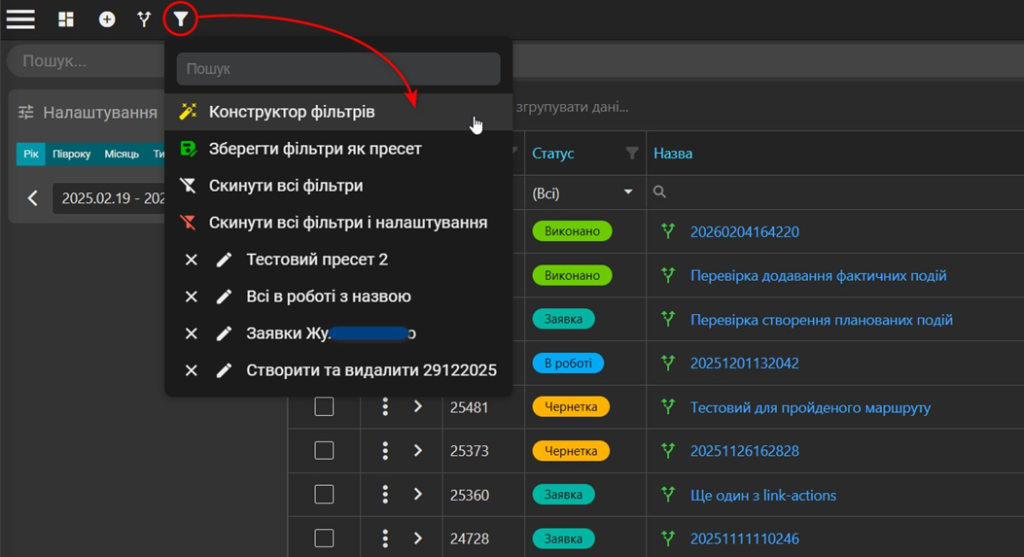
Task: Open the Статус column filter funnel
Action: pyautogui.click(x=632, y=153)
